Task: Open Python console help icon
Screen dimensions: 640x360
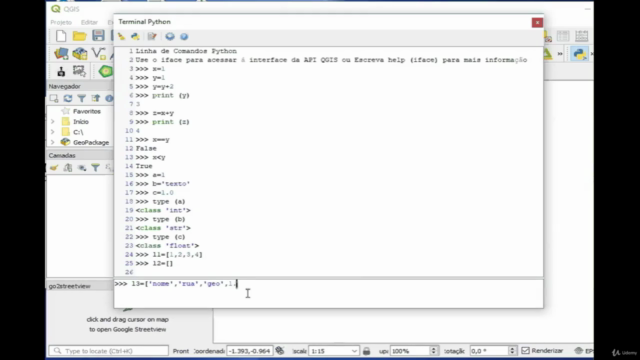Action: (x=184, y=37)
